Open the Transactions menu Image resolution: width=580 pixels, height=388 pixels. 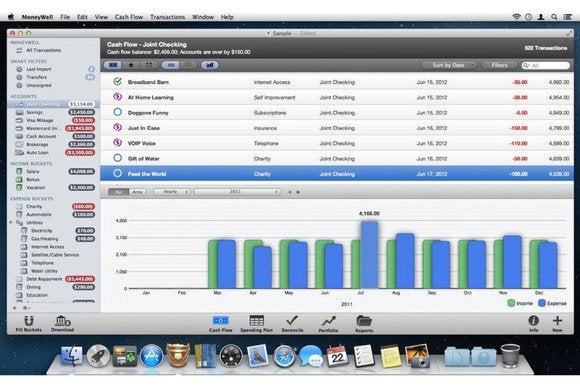coord(167,17)
